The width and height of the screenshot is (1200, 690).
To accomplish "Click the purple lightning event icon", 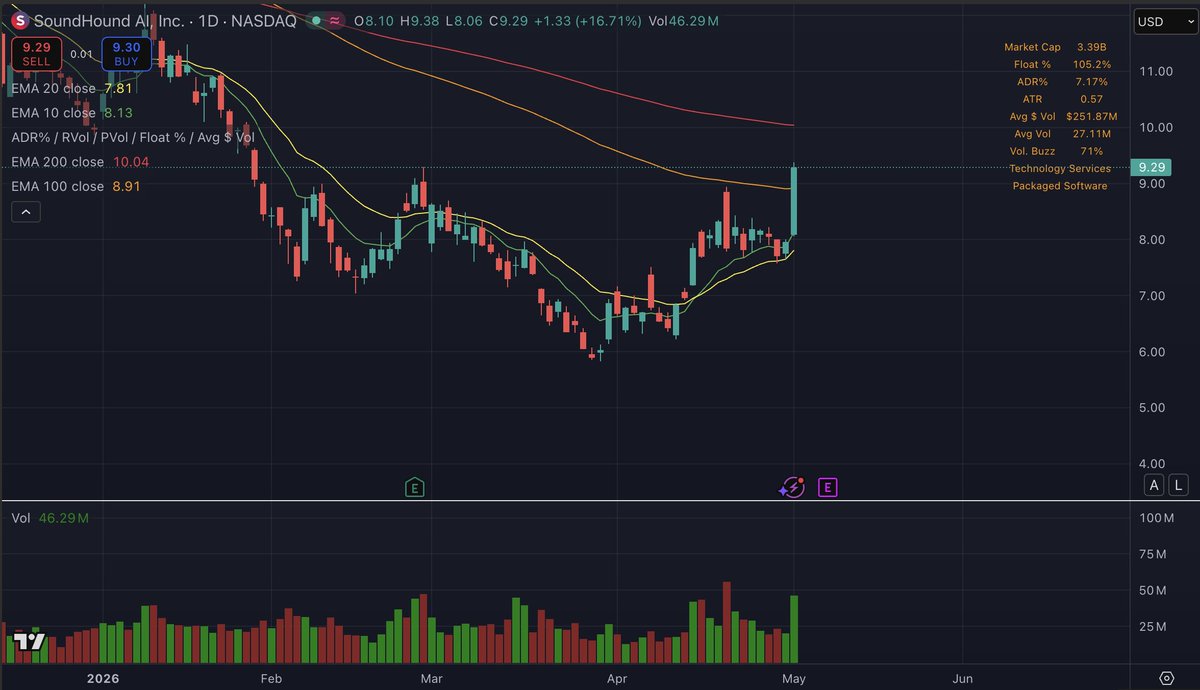I will tap(792, 488).
